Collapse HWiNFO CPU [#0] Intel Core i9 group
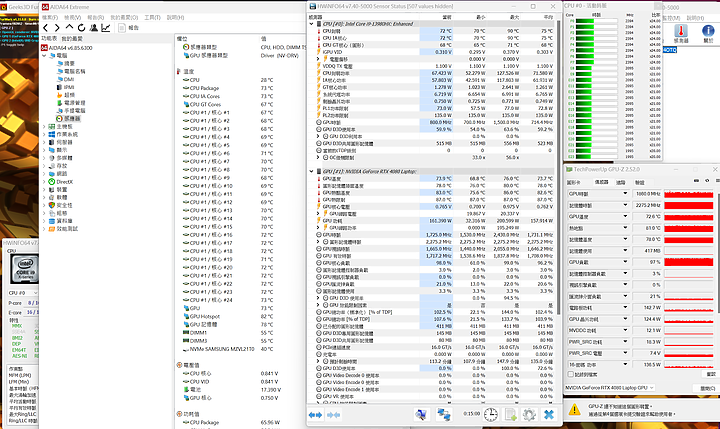The height and width of the screenshot is (429, 720). [x=312, y=24]
